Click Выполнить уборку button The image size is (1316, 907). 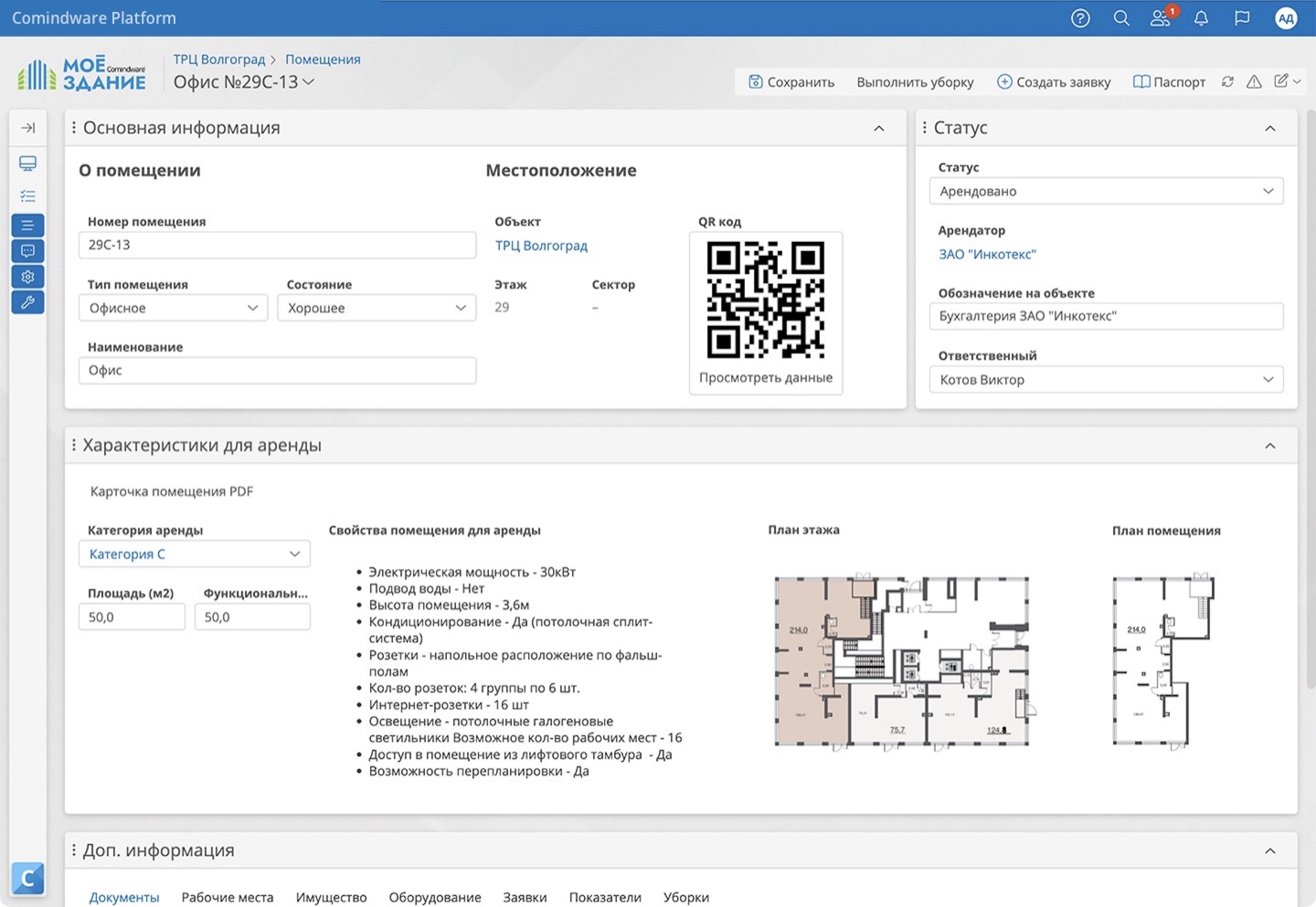(915, 81)
